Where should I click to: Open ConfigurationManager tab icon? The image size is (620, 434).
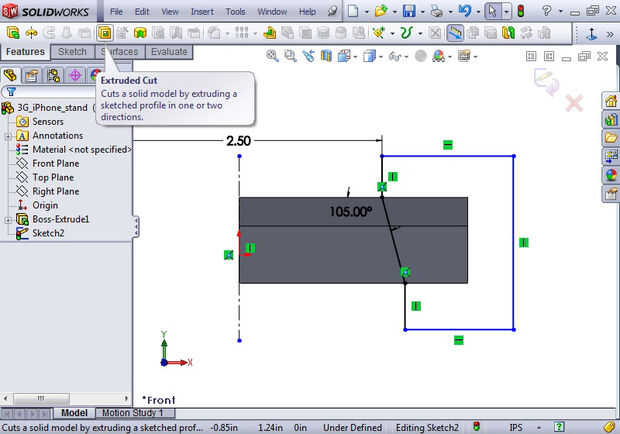(x=53, y=75)
